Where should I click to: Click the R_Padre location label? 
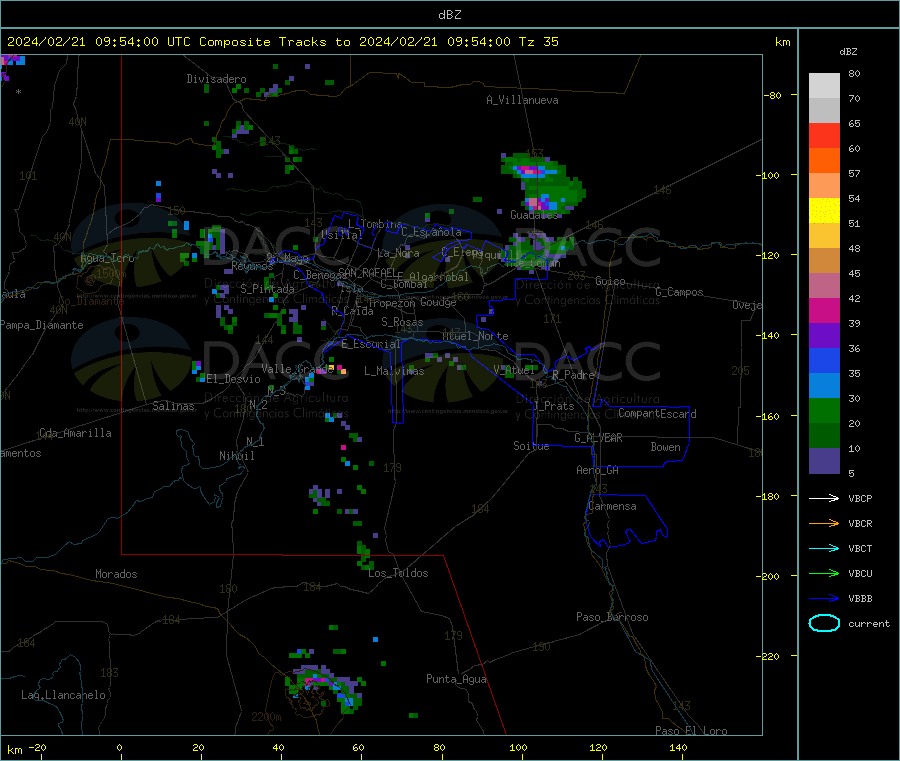point(574,375)
